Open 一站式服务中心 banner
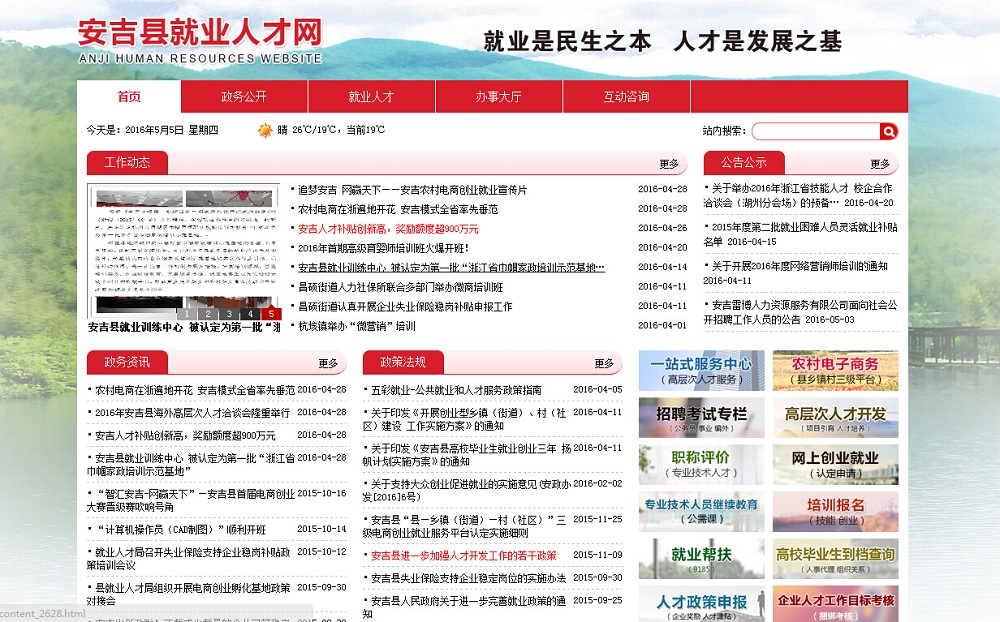Screen dimensions: 1000x622 (x=702, y=371)
